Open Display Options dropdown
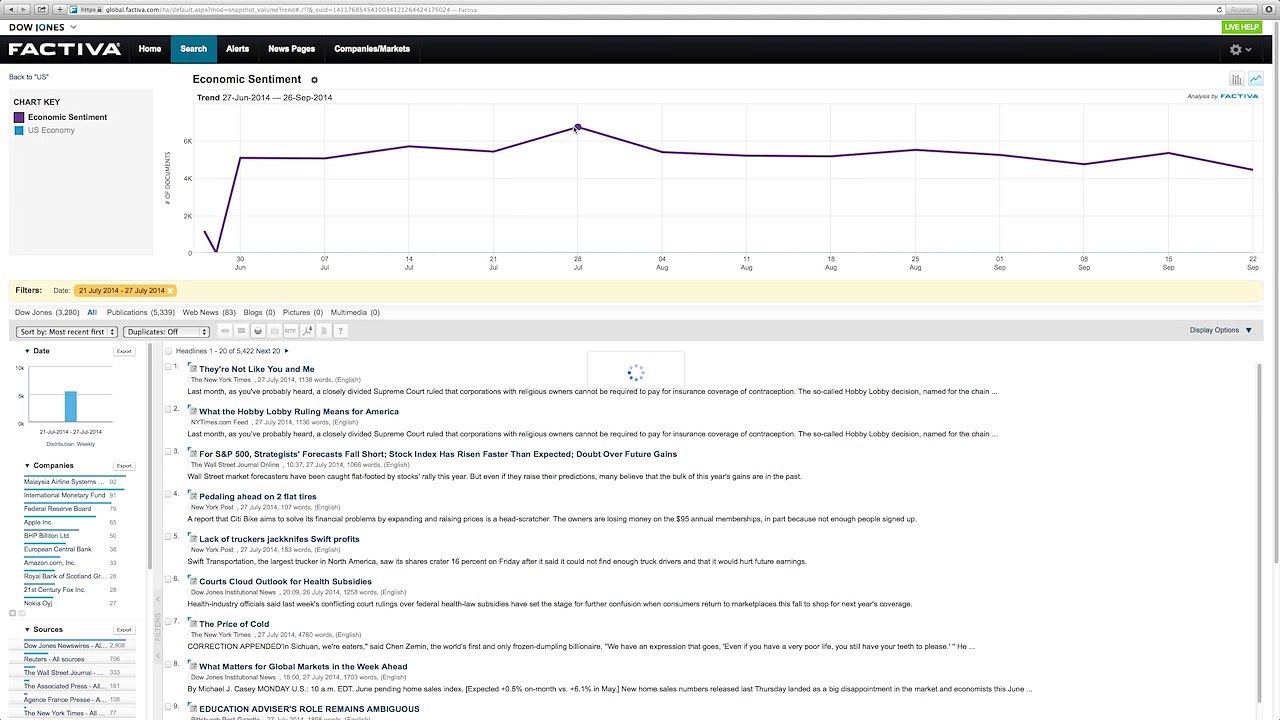This screenshot has height=720, width=1280. click(x=1220, y=330)
